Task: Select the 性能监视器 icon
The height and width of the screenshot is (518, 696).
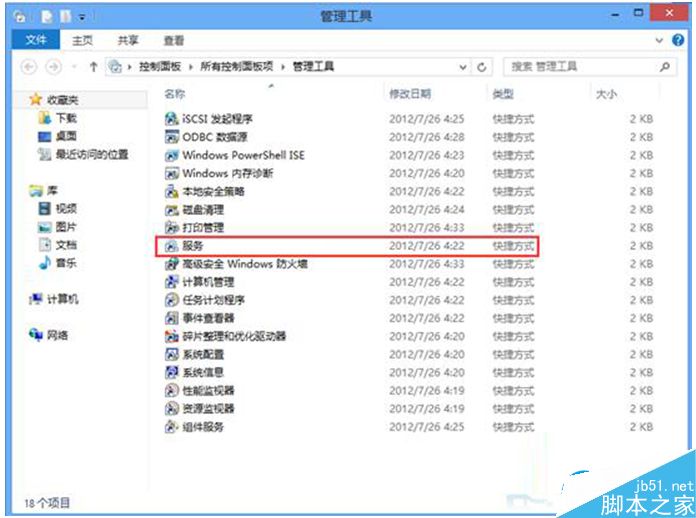Action: click(x=171, y=391)
